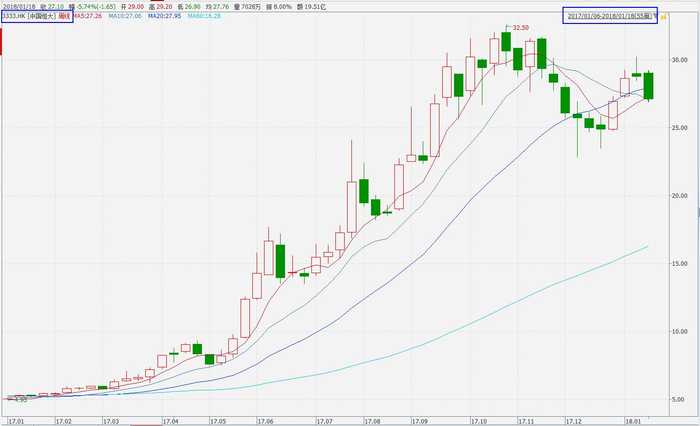The image size is (700, 426).
Task: Click the 量 7028万 volume value in the header
Action: tap(247, 7)
